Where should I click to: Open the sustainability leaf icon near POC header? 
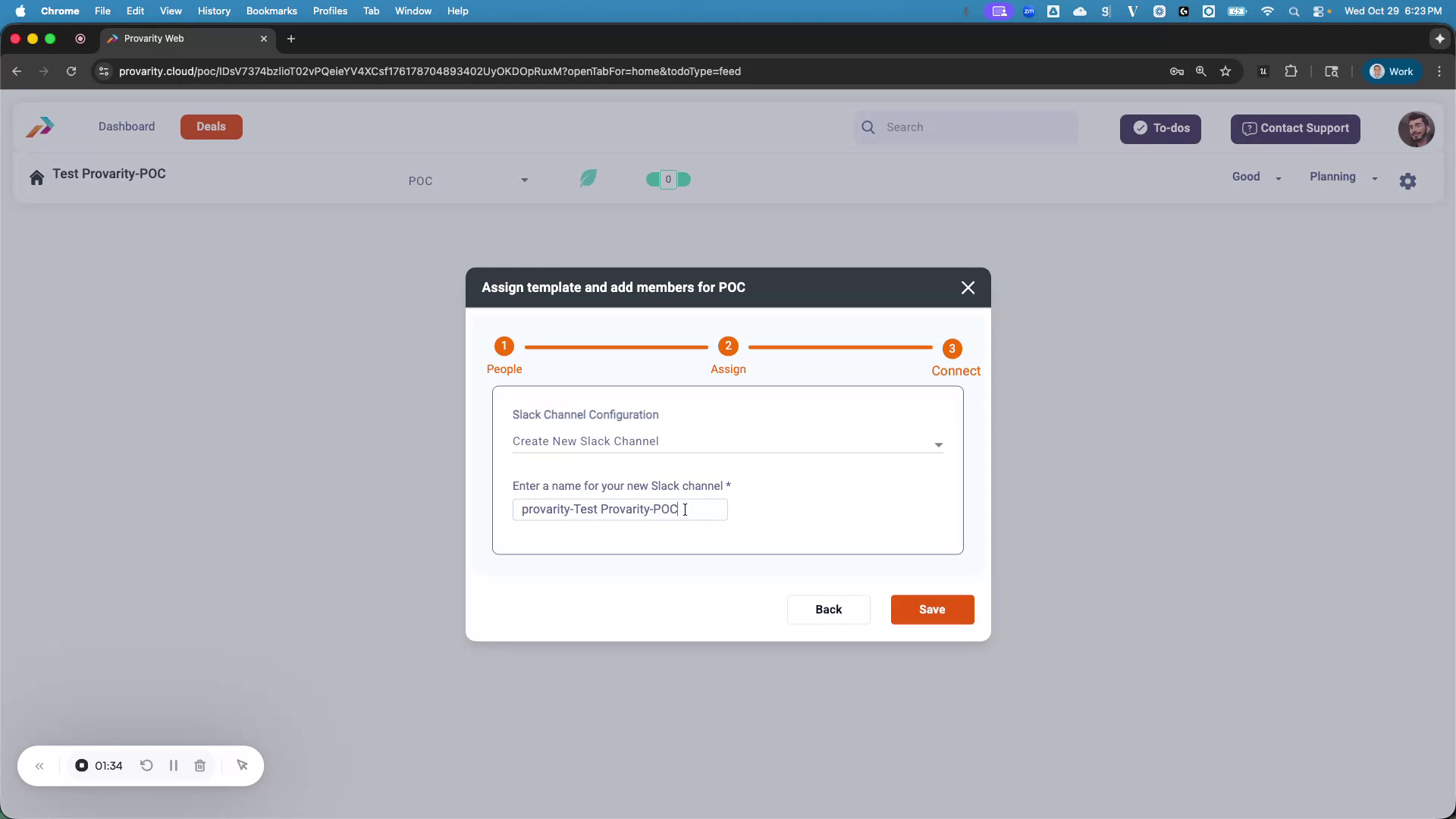click(x=588, y=178)
